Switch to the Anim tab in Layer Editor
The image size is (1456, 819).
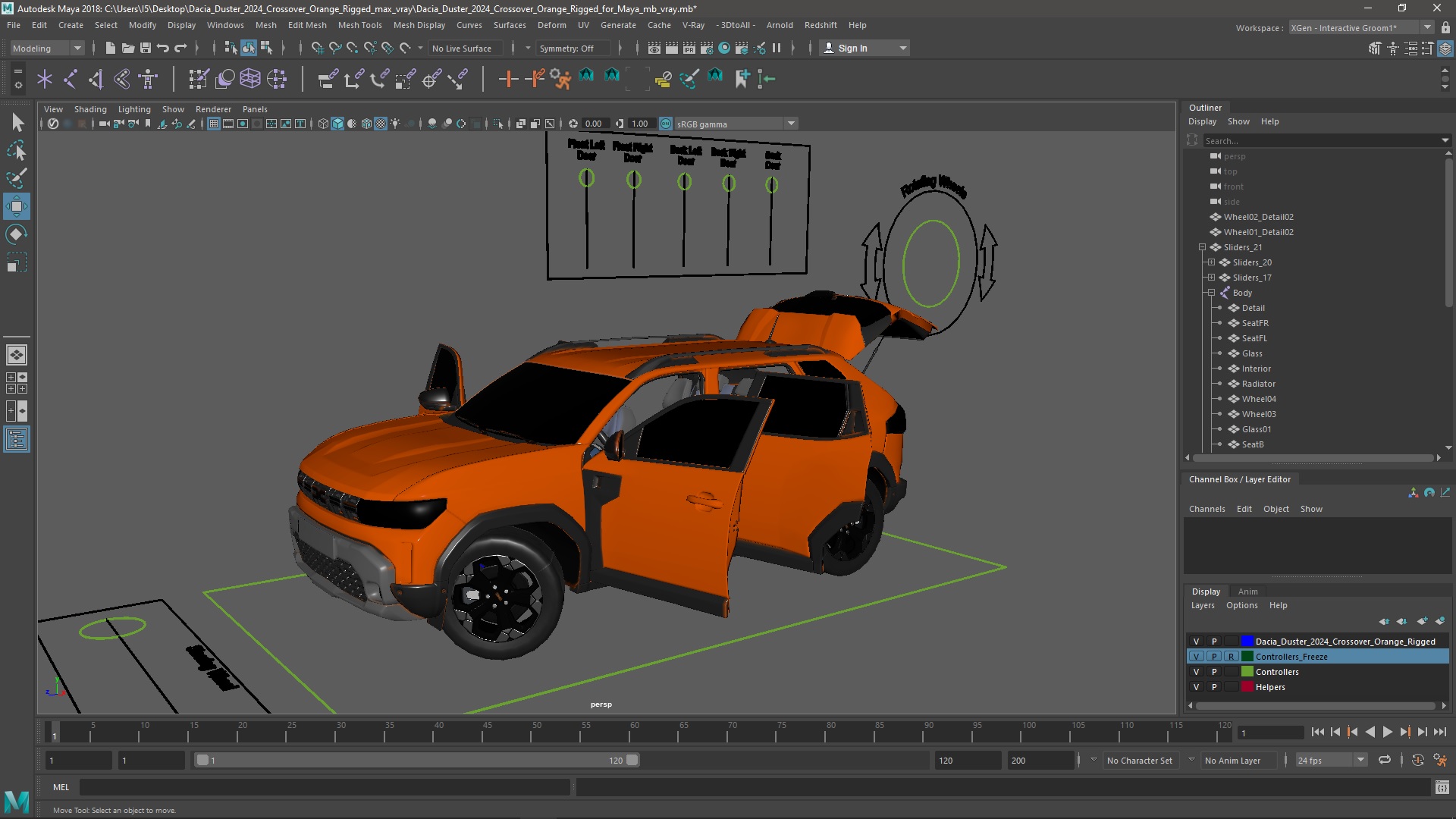pyautogui.click(x=1247, y=591)
